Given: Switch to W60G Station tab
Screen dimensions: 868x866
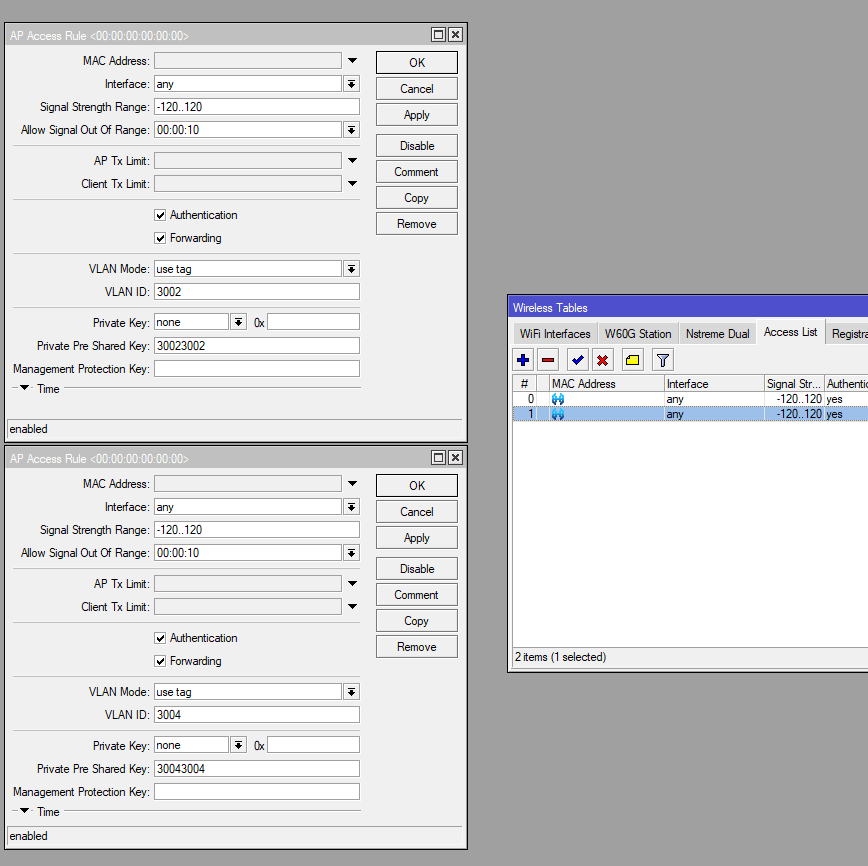Looking at the screenshot, I should (x=638, y=334).
